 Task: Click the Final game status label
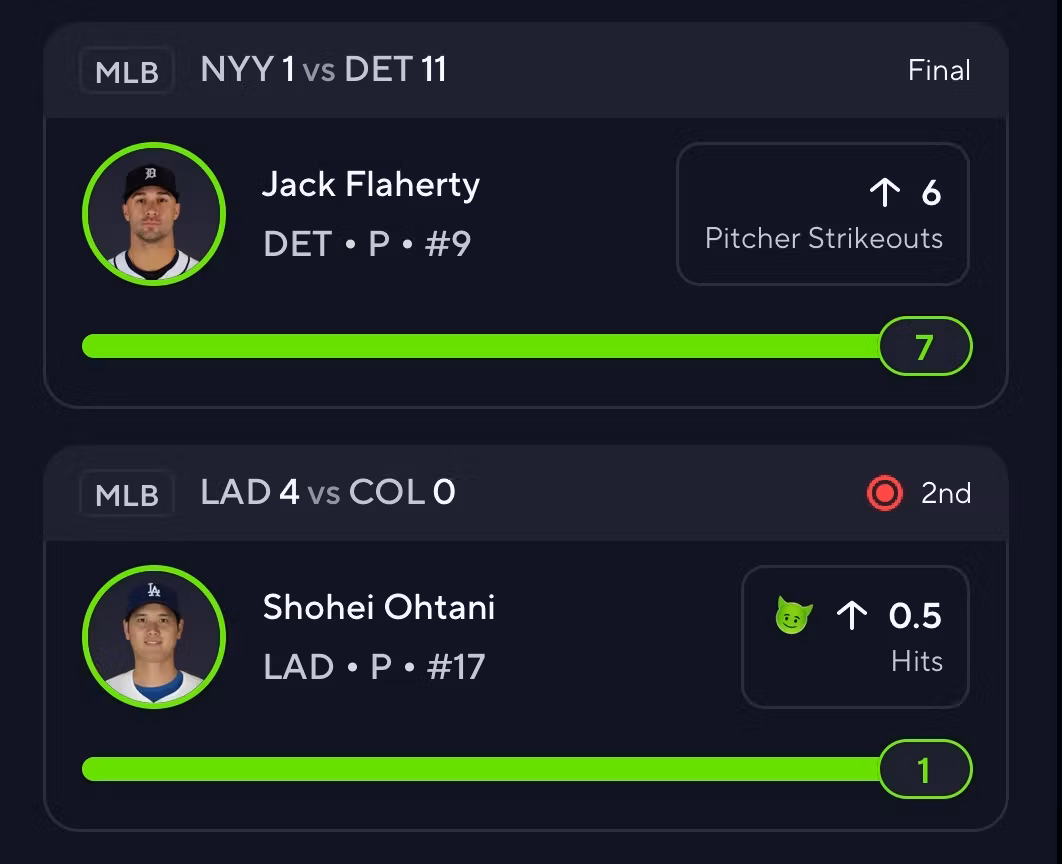point(939,70)
